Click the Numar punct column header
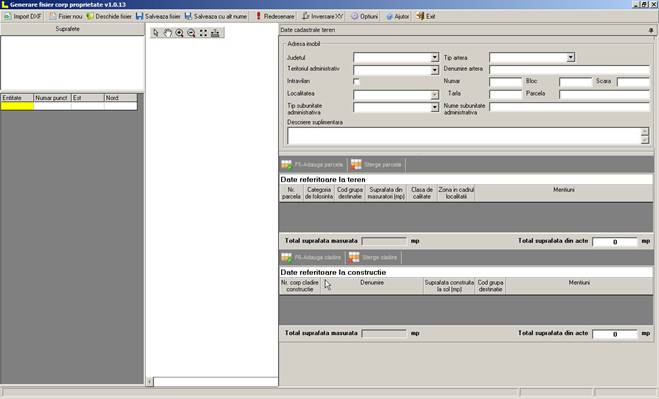This screenshot has width=659, height=399. click(x=52, y=98)
